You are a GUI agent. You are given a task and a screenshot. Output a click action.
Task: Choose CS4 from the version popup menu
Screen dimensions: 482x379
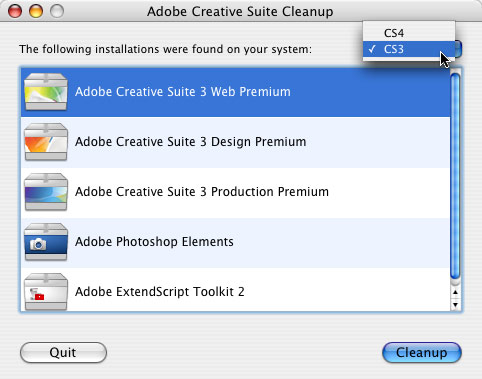409,33
